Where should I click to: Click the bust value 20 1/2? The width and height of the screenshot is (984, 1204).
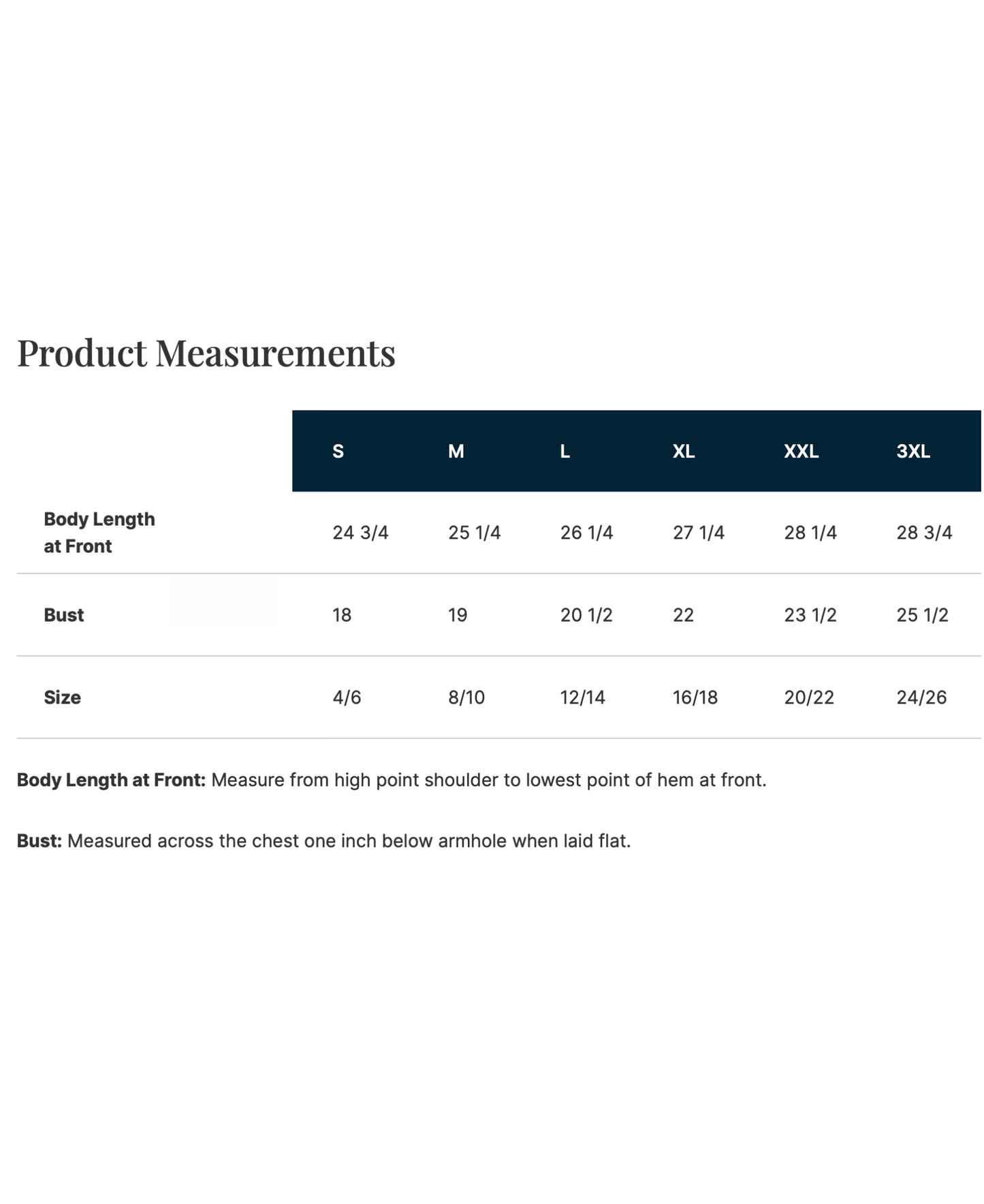click(586, 615)
